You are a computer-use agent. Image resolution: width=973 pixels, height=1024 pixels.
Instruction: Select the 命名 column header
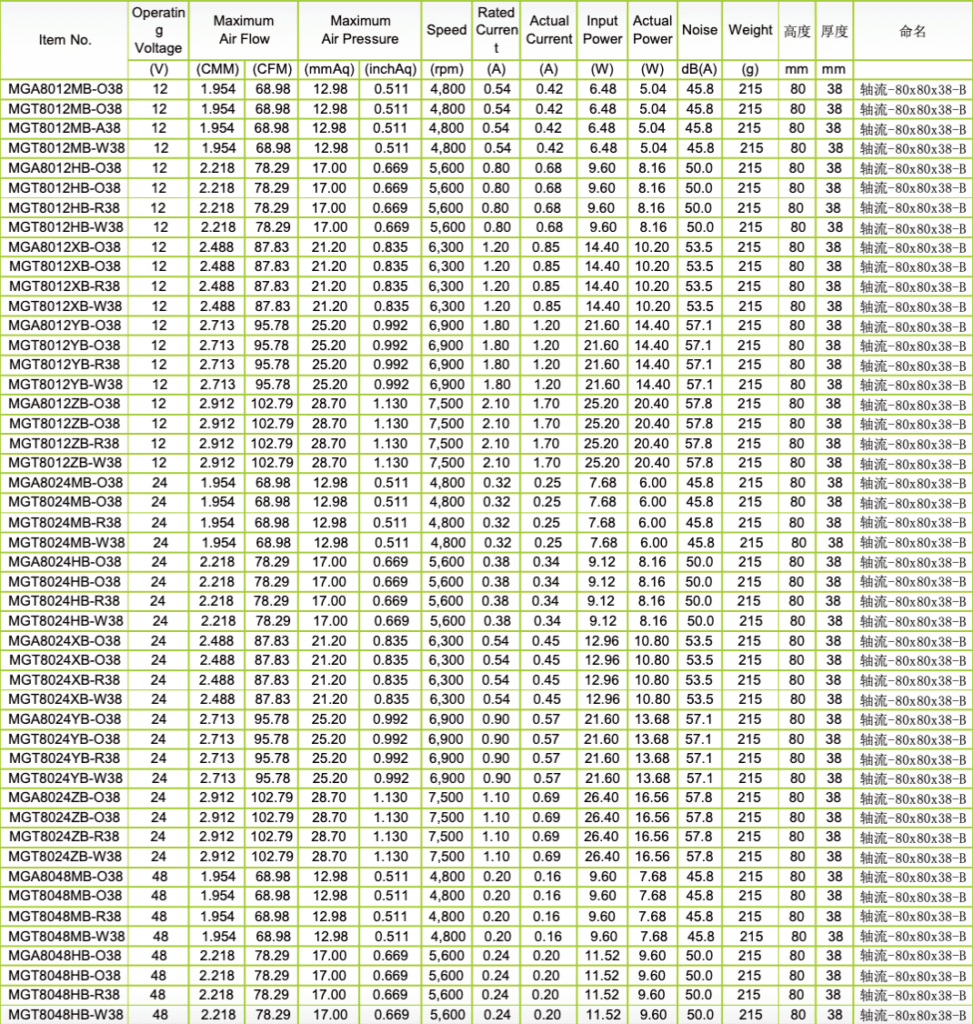pyautogui.click(x=912, y=31)
